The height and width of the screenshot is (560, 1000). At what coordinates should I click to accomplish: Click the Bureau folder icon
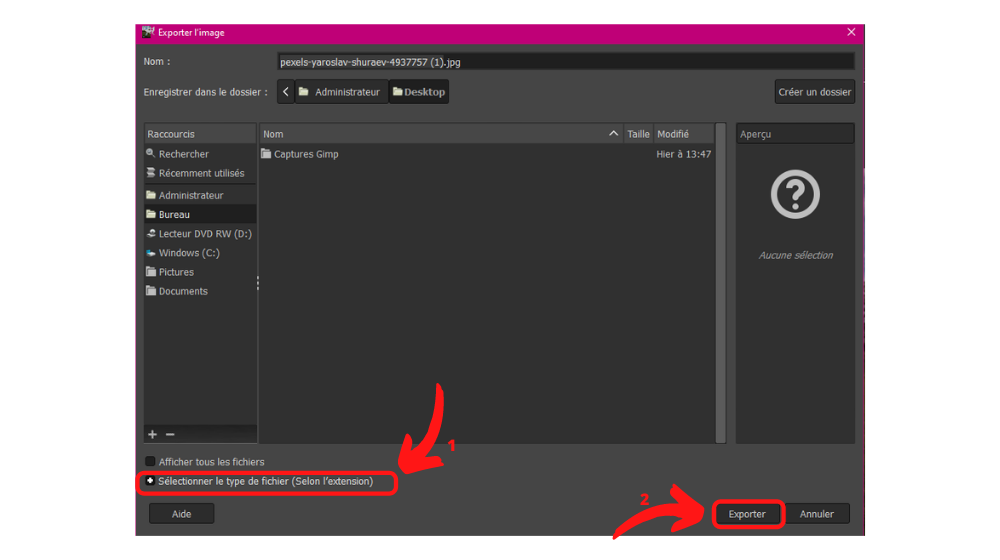[x=151, y=214]
